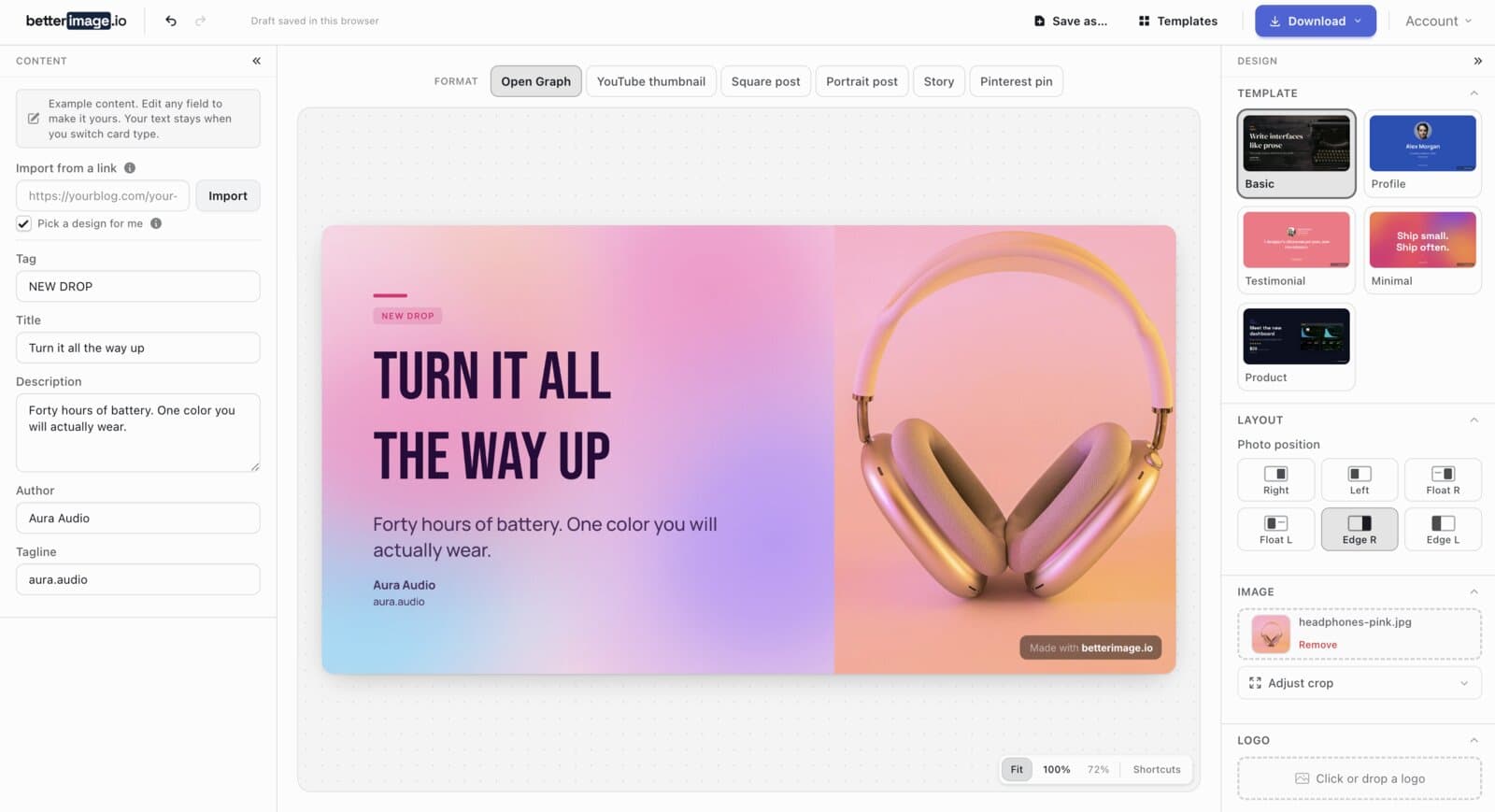The width and height of the screenshot is (1495, 812).
Task: Collapse the Template section
Action: 1474,93
